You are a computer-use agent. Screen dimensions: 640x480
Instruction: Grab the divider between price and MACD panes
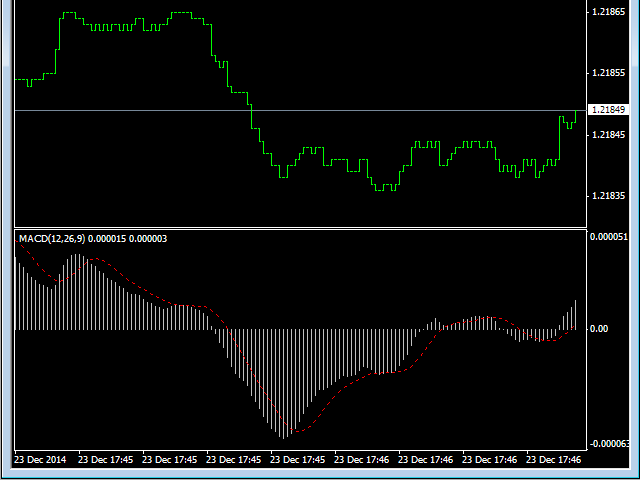(x=300, y=228)
